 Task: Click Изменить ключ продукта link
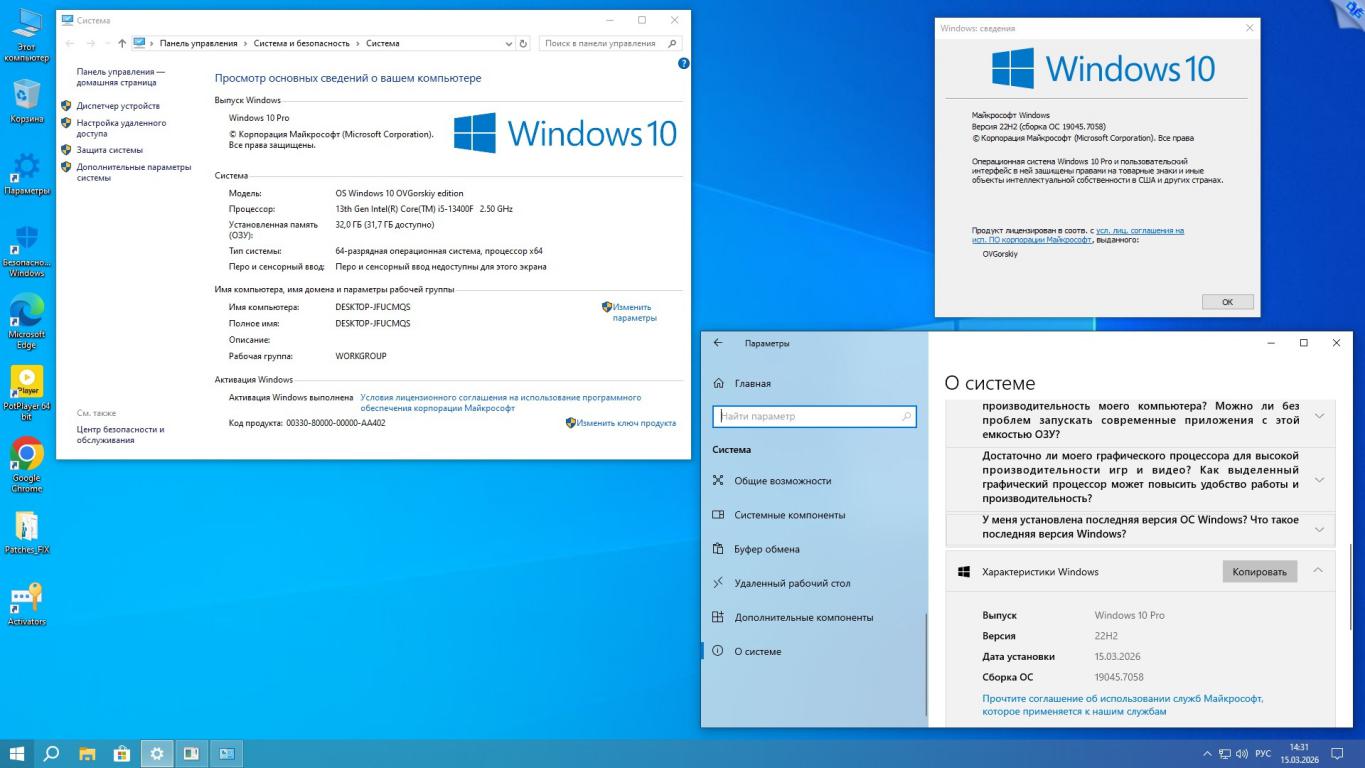coord(626,423)
